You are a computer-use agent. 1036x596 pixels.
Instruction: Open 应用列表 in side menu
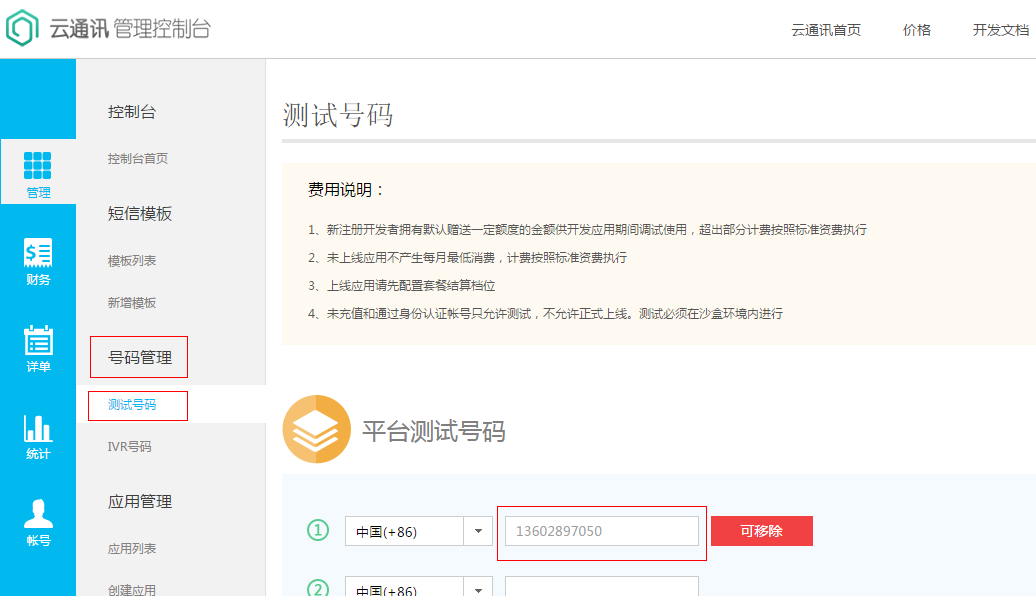pyautogui.click(x=131, y=548)
